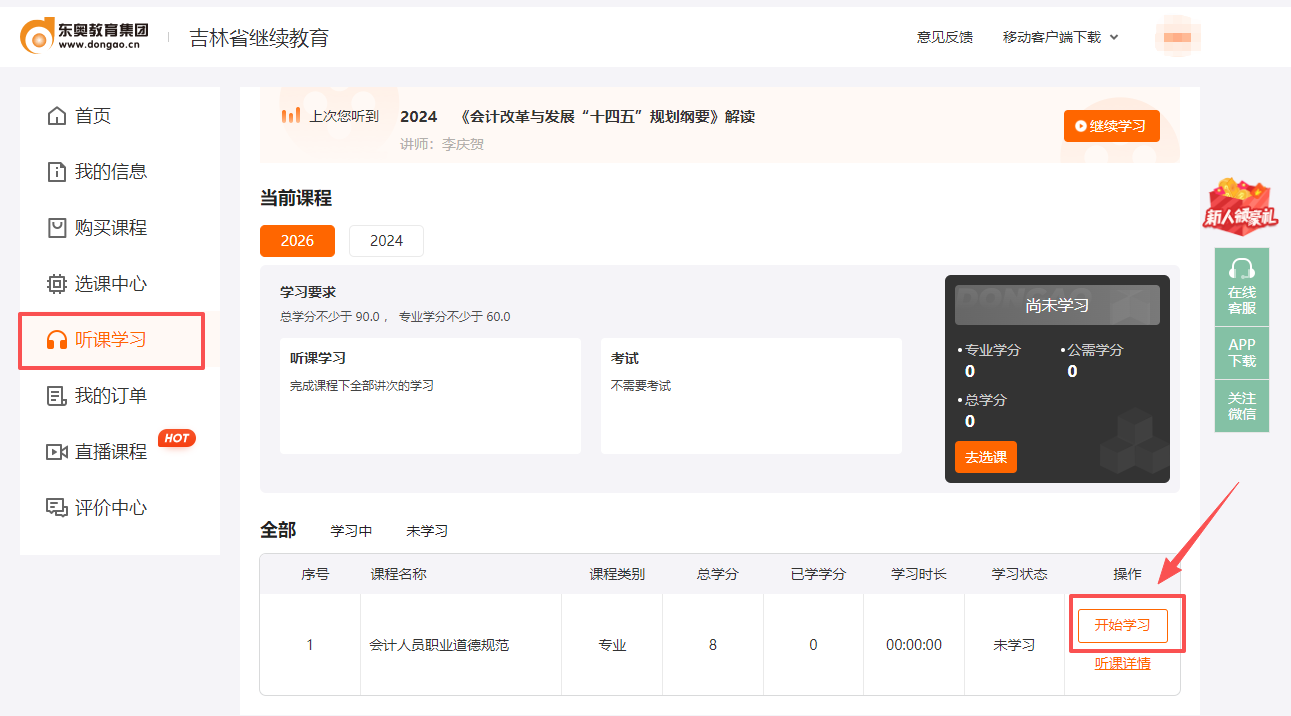Switch to the 2024 course tab
The image size is (1291, 716).
386,240
